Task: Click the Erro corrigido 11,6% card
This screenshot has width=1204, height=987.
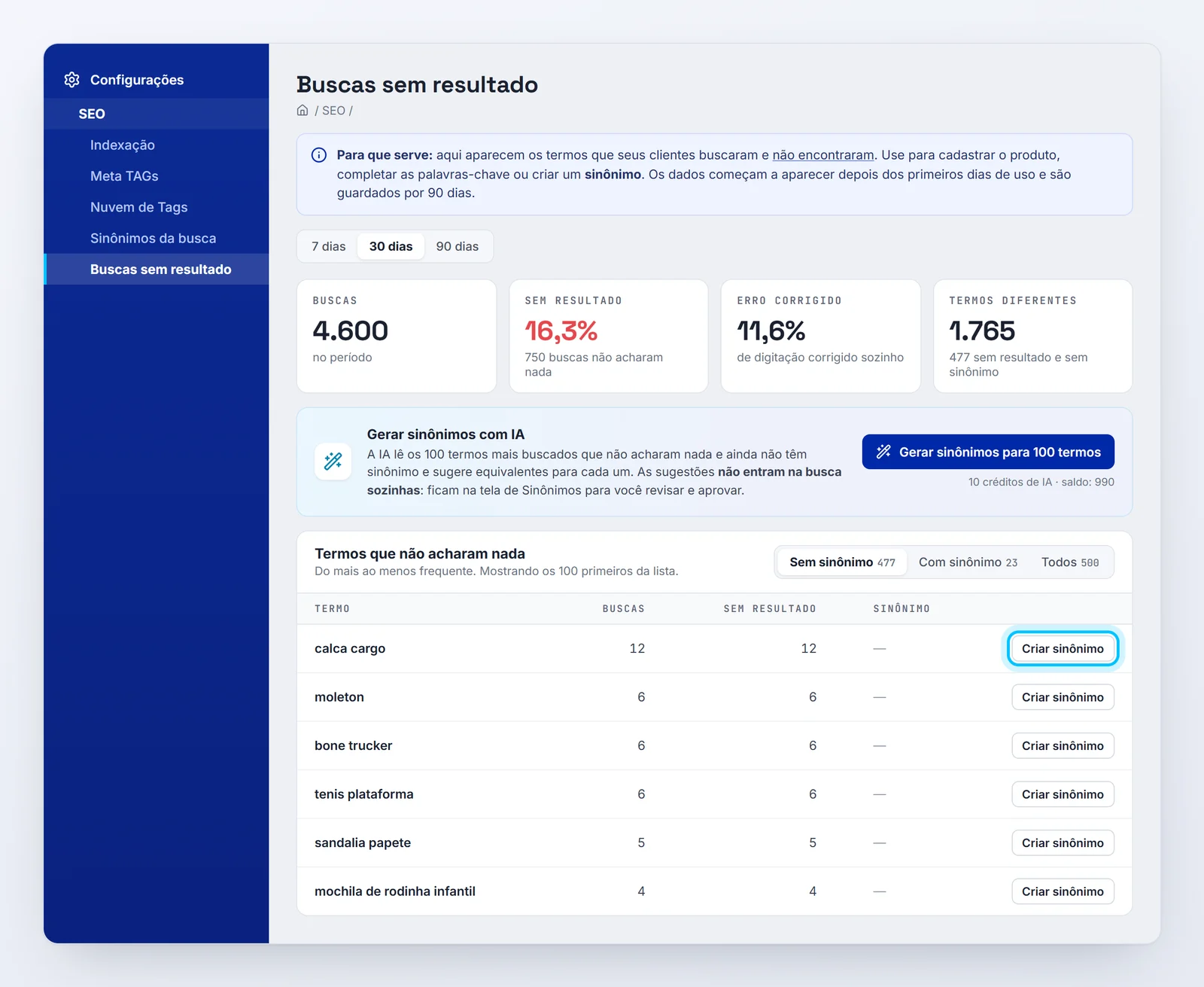Action: tap(821, 336)
